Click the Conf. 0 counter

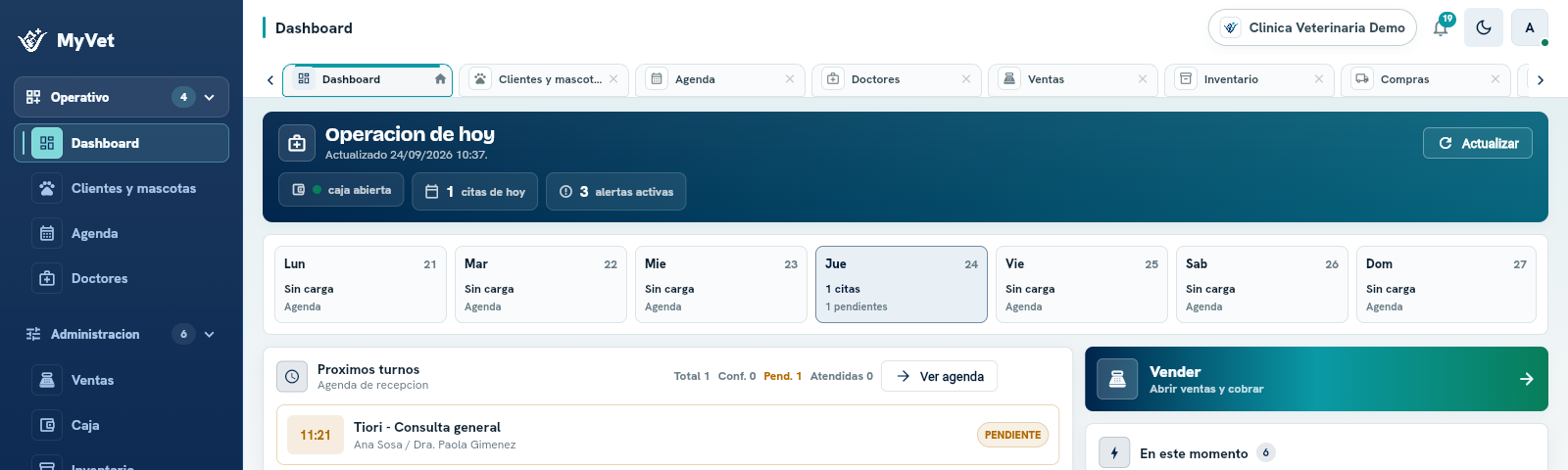pos(737,376)
